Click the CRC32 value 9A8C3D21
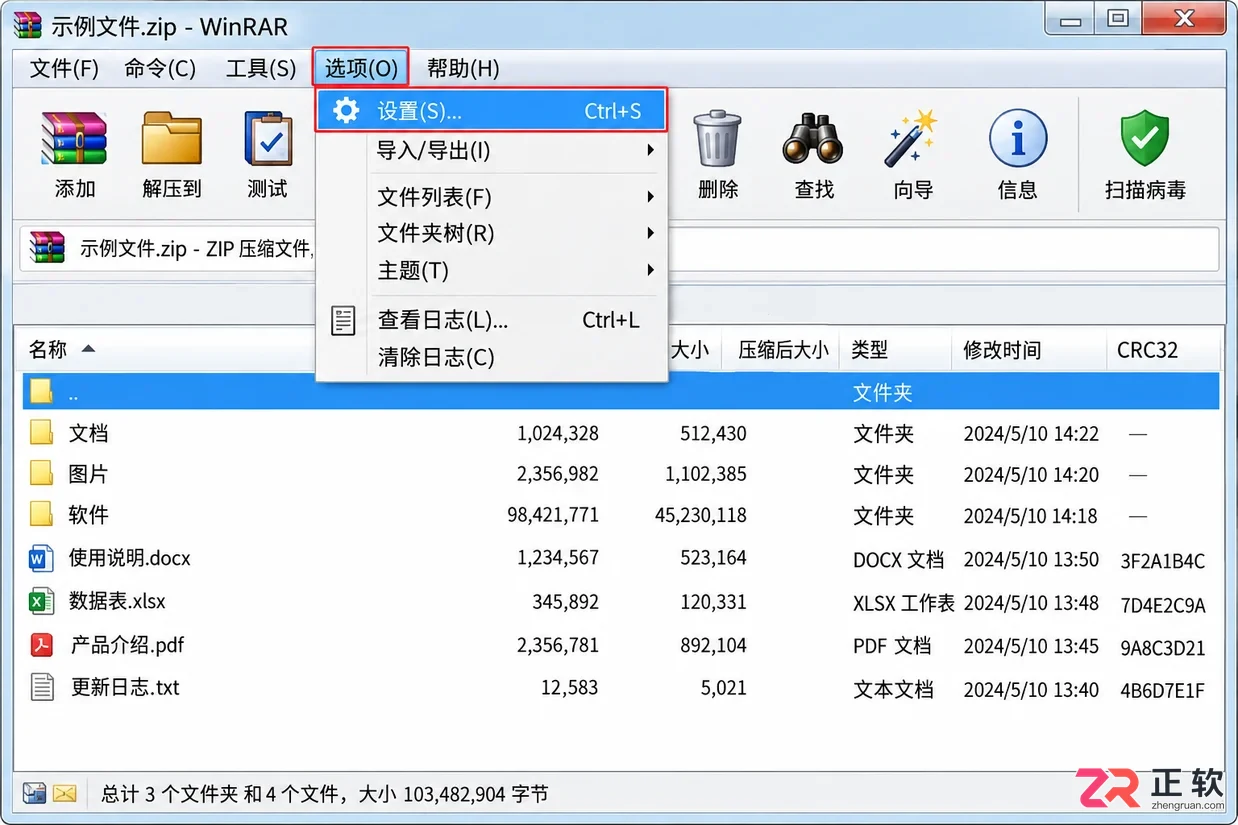The height and width of the screenshot is (825, 1238). pos(1162,648)
